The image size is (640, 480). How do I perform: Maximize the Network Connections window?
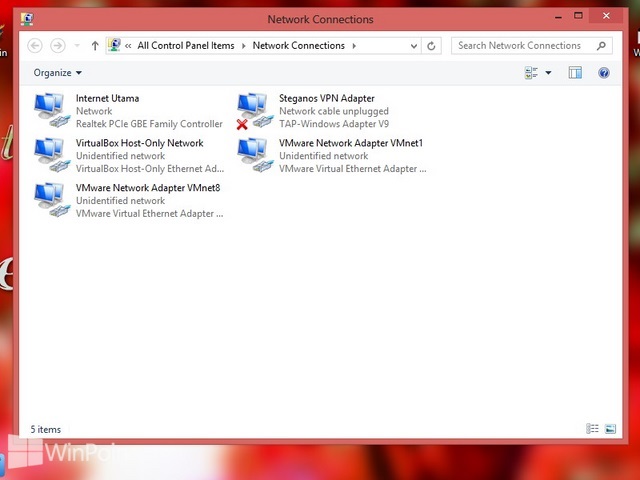pos(578,16)
